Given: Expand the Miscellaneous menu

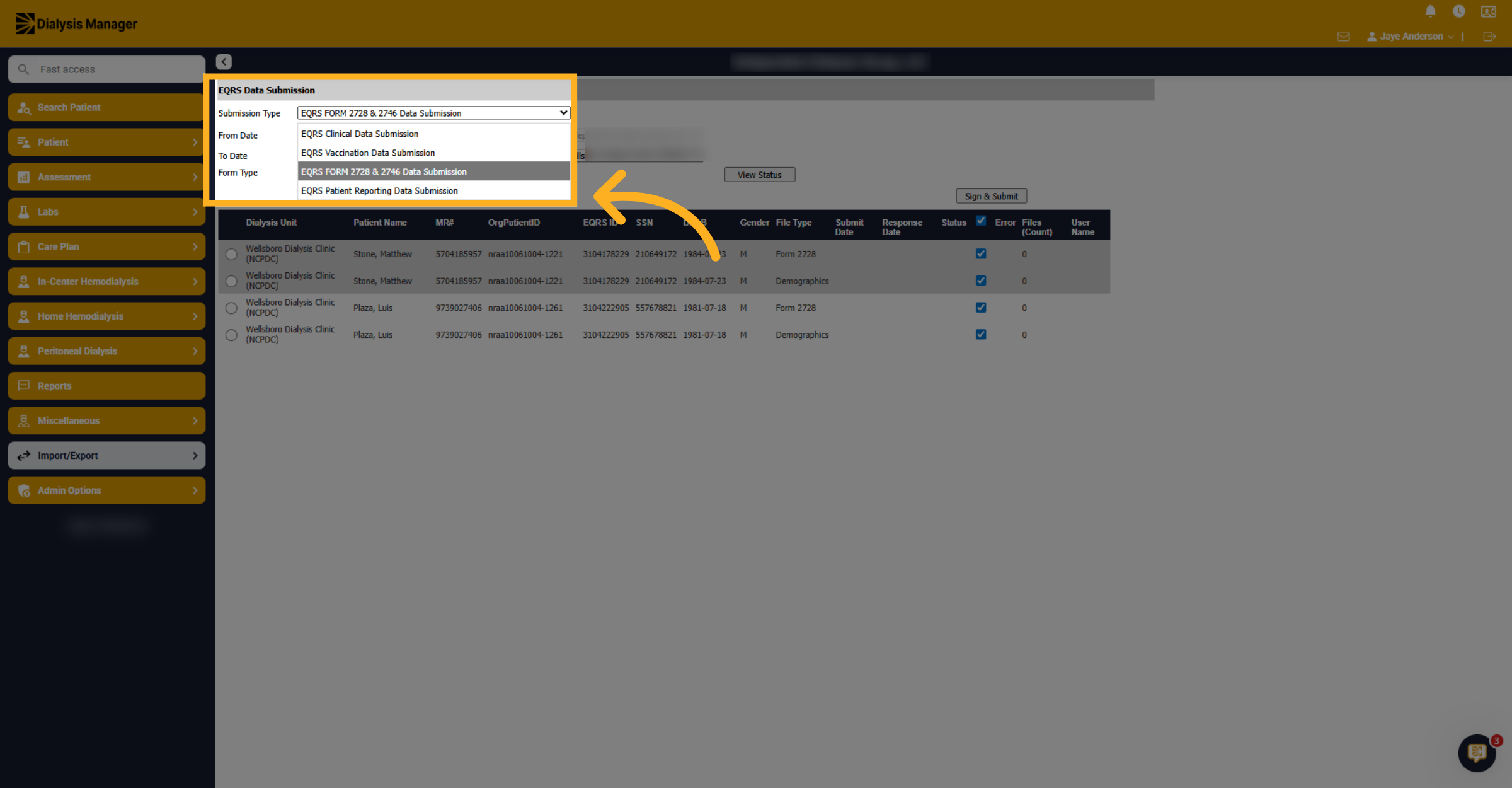Looking at the screenshot, I should pos(106,420).
